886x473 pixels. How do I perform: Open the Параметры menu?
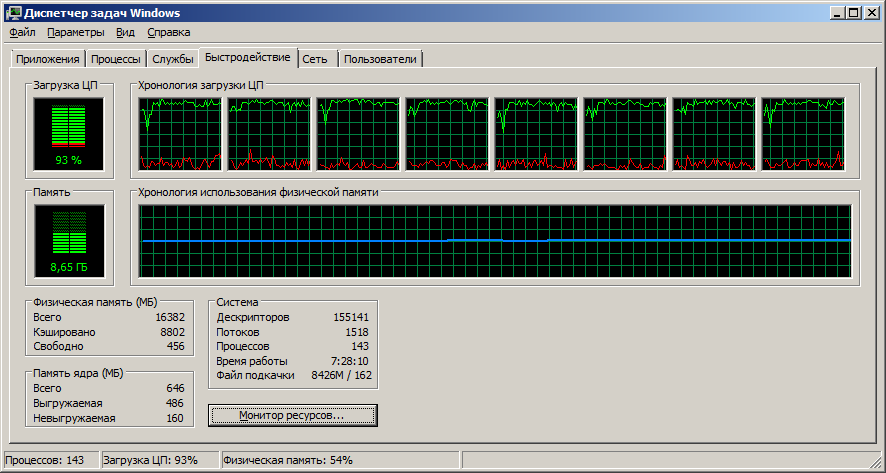tap(75, 33)
